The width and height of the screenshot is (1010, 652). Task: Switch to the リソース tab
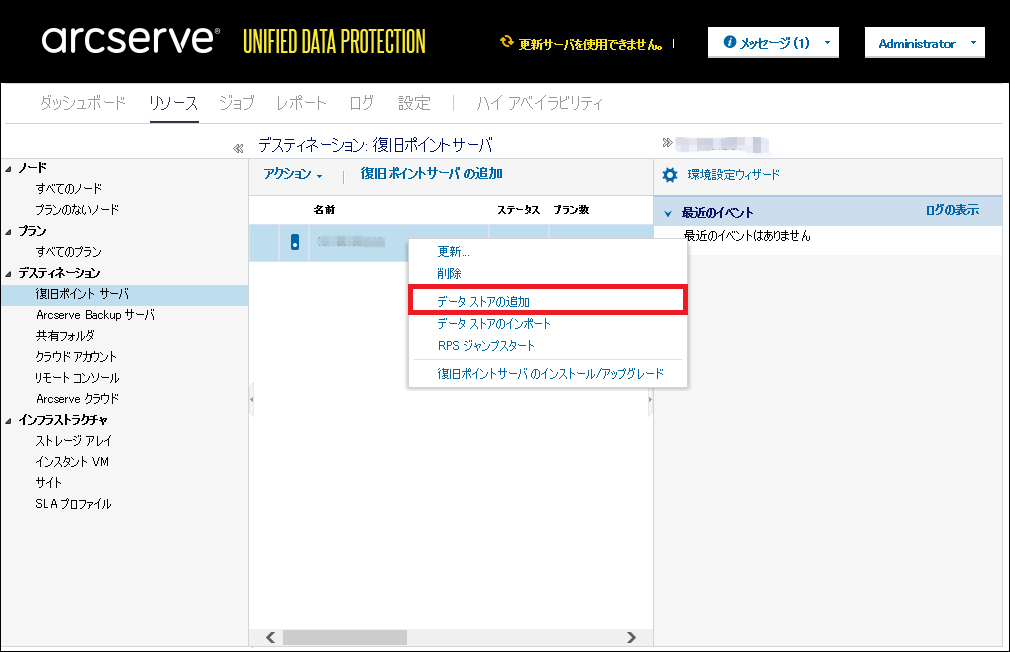coord(173,102)
